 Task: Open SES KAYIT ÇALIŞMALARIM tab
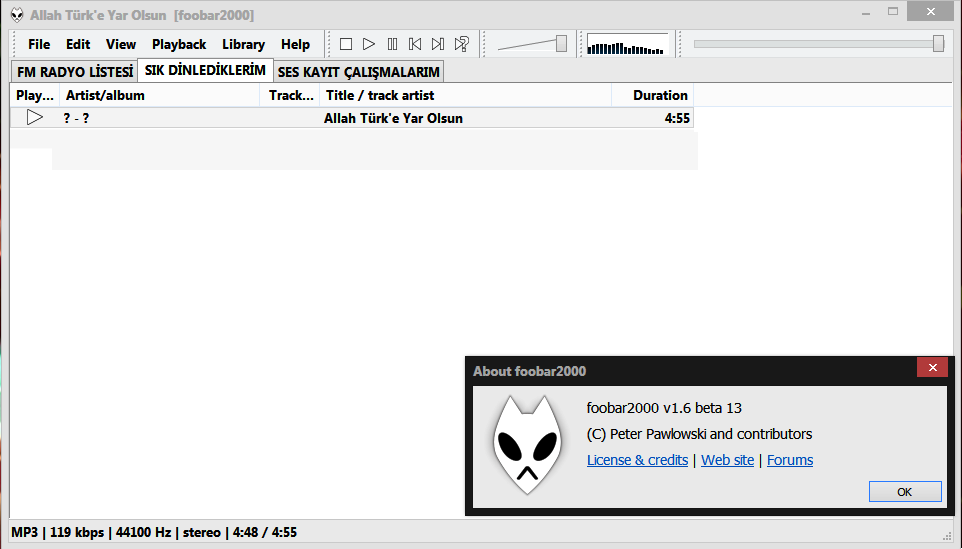[358, 72]
